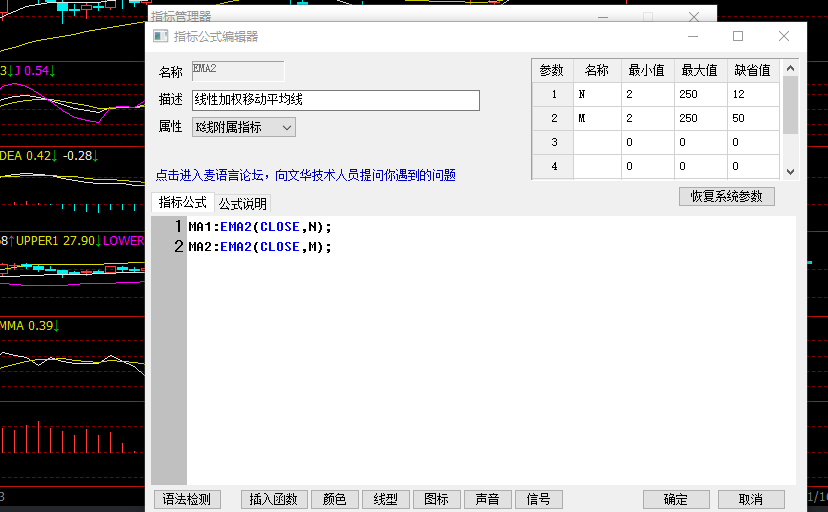Click the 声音 sound button
This screenshot has width=828, height=512.
coord(487,499)
